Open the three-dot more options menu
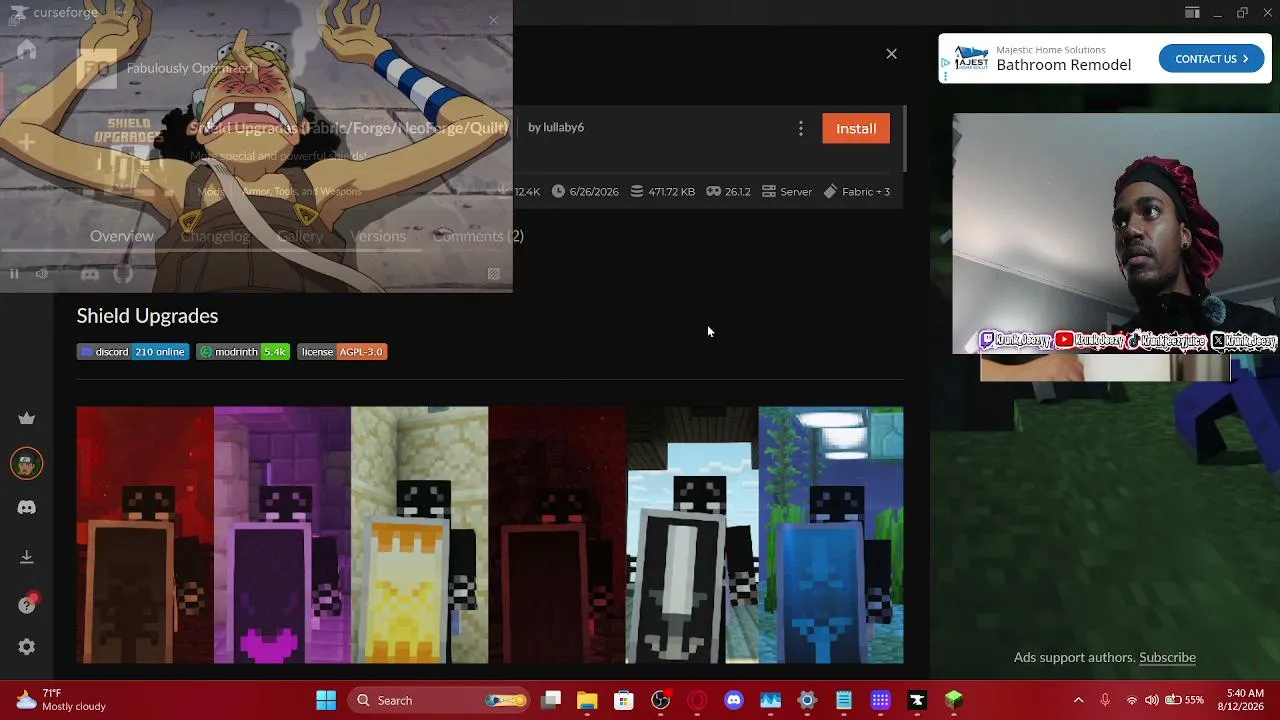Image resolution: width=1280 pixels, height=720 pixels. pos(801,128)
